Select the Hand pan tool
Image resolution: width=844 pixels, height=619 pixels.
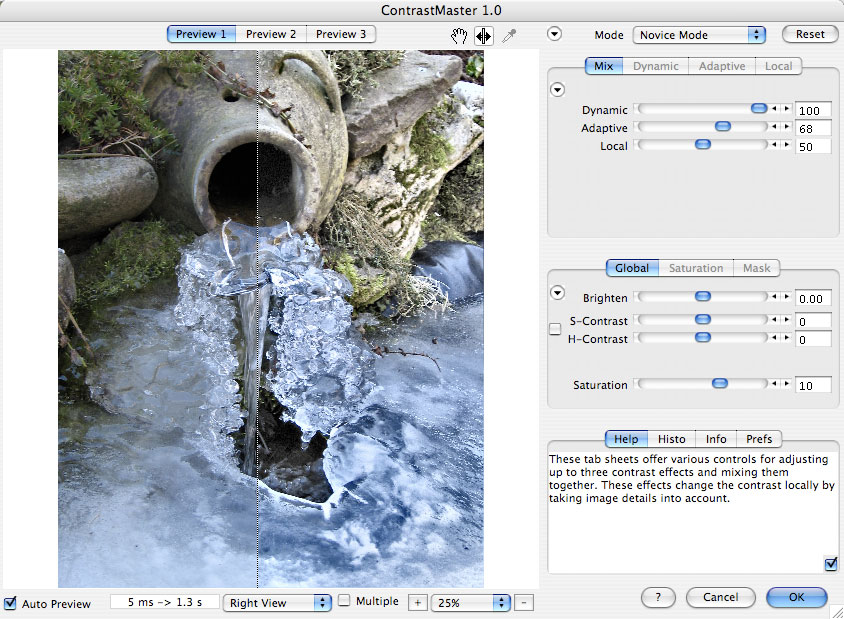click(x=460, y=35)
